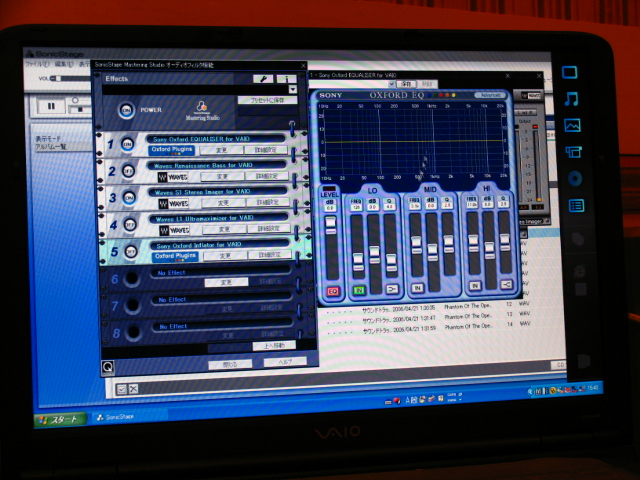Image resolution: width=640 pixels, height=480 pixels.
Task: Click the LO band FREQ value field
Action: pyautogui.click(x=356, y=208)
